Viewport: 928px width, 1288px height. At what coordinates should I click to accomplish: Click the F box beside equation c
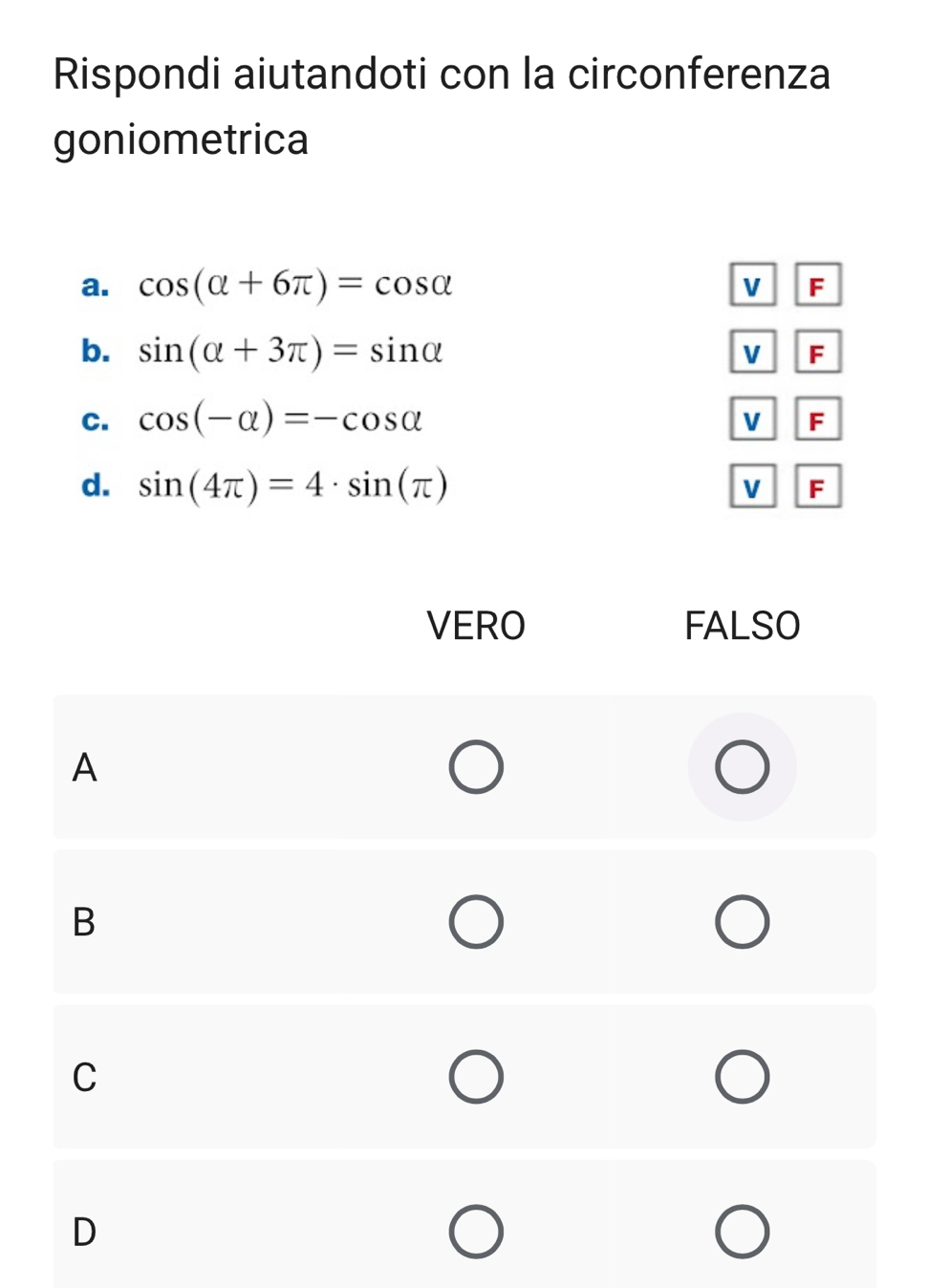coord(817,420)
